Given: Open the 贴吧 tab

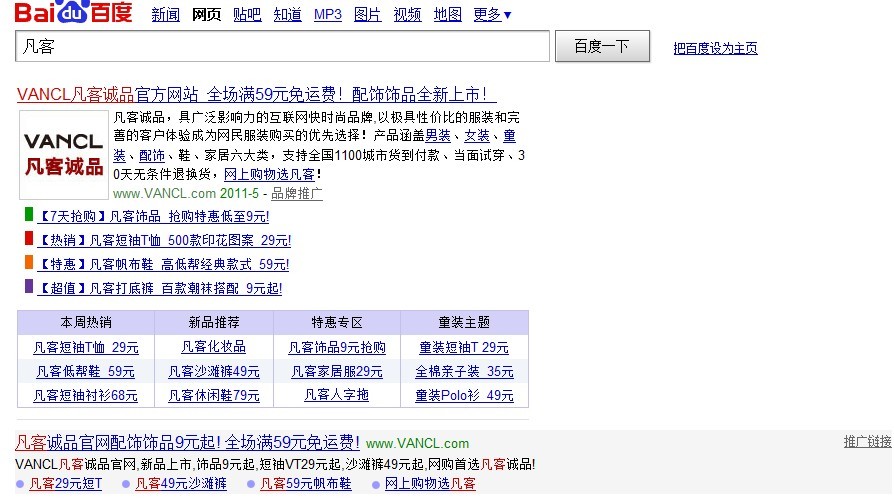Looking at the screenshot, I should (x=247, y=14).
